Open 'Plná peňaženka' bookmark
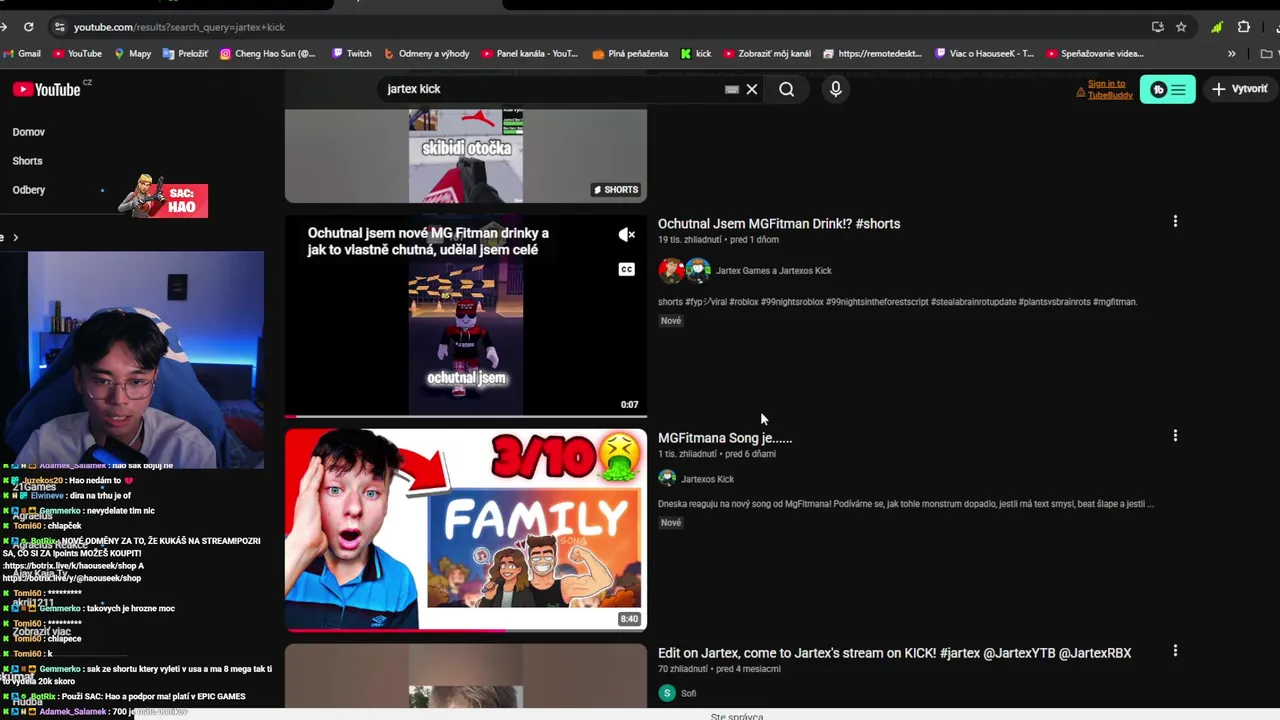 pyautogui.click(x=630, y=54)
